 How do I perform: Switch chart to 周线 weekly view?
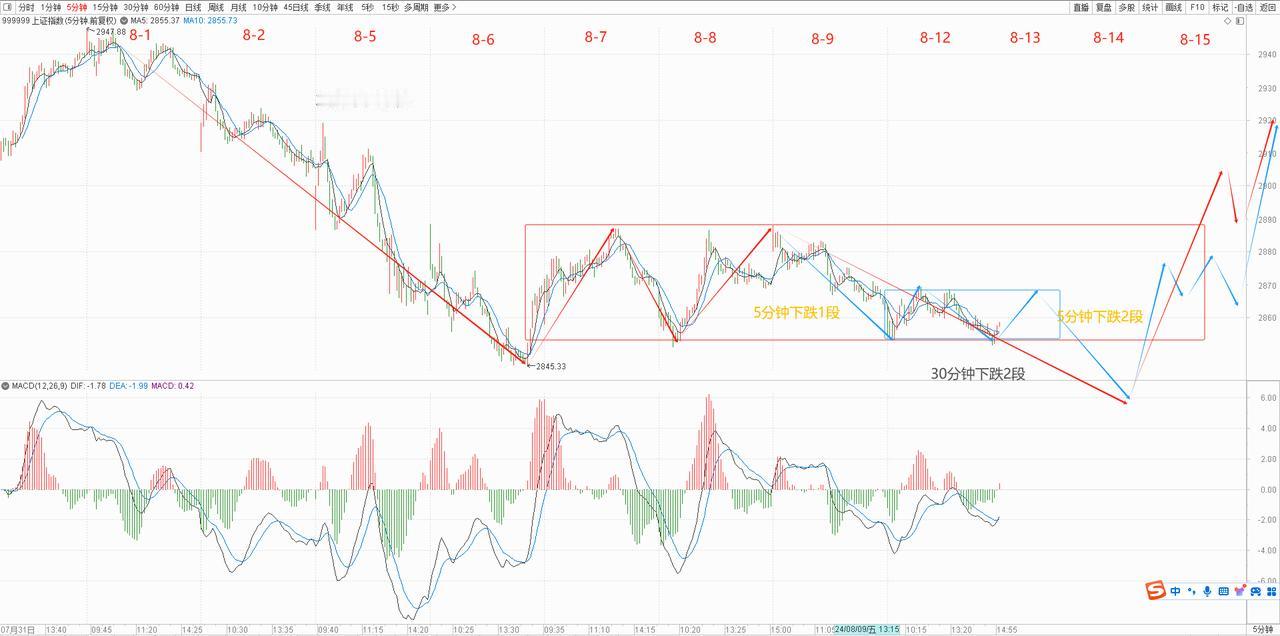[216, 7]
